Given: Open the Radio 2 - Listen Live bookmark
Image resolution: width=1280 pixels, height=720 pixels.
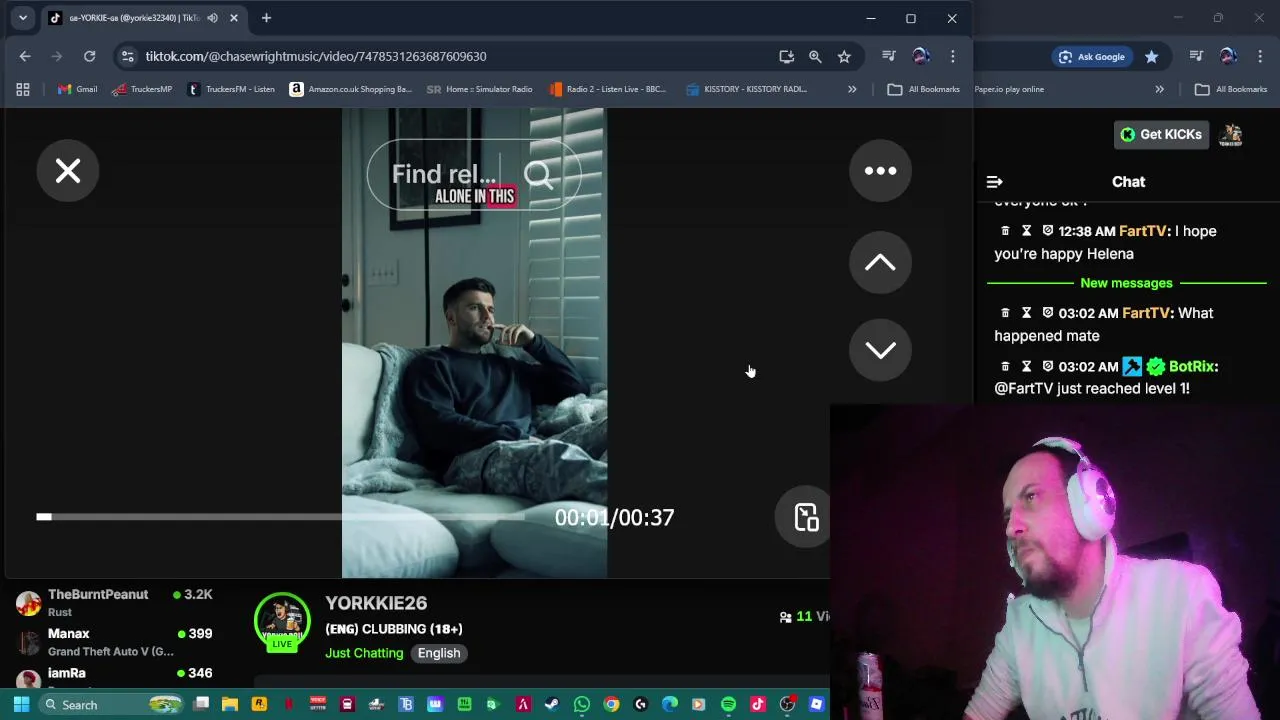Looking at the screenshot, I should coord(608,89).
